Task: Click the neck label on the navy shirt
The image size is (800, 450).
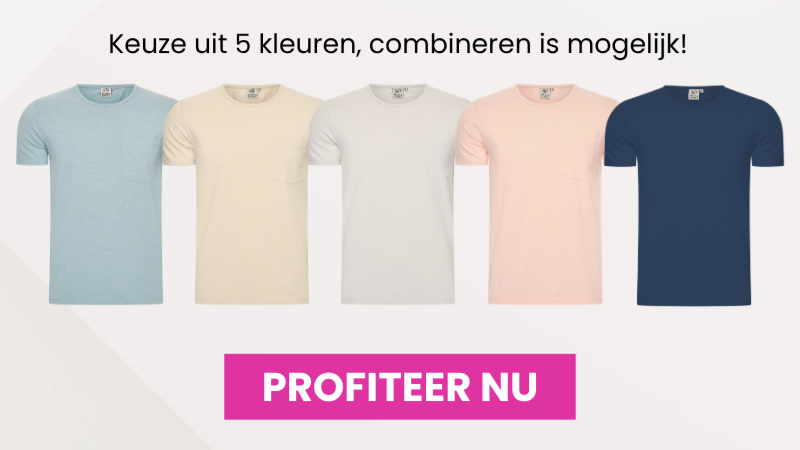Action: click(693, 94)
